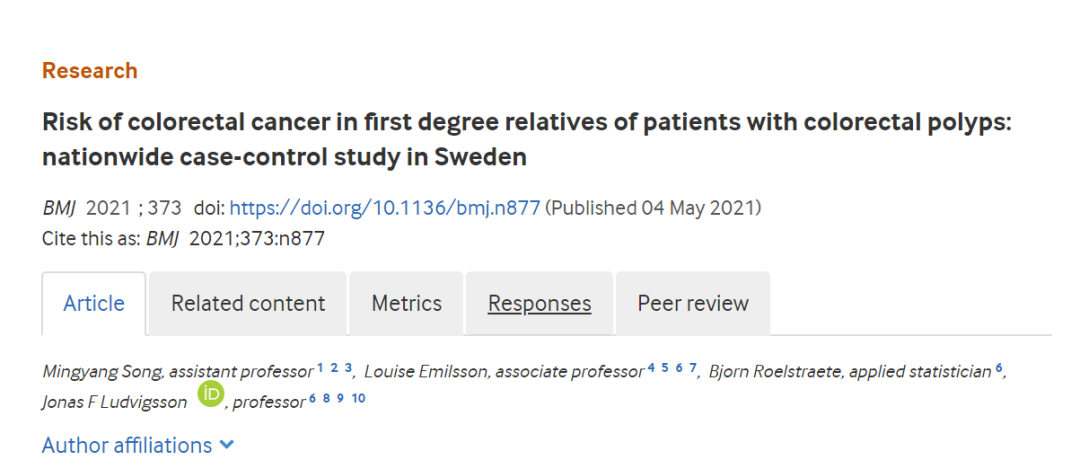
Task: Select the Article tab
Action: (x=94, y=303)
